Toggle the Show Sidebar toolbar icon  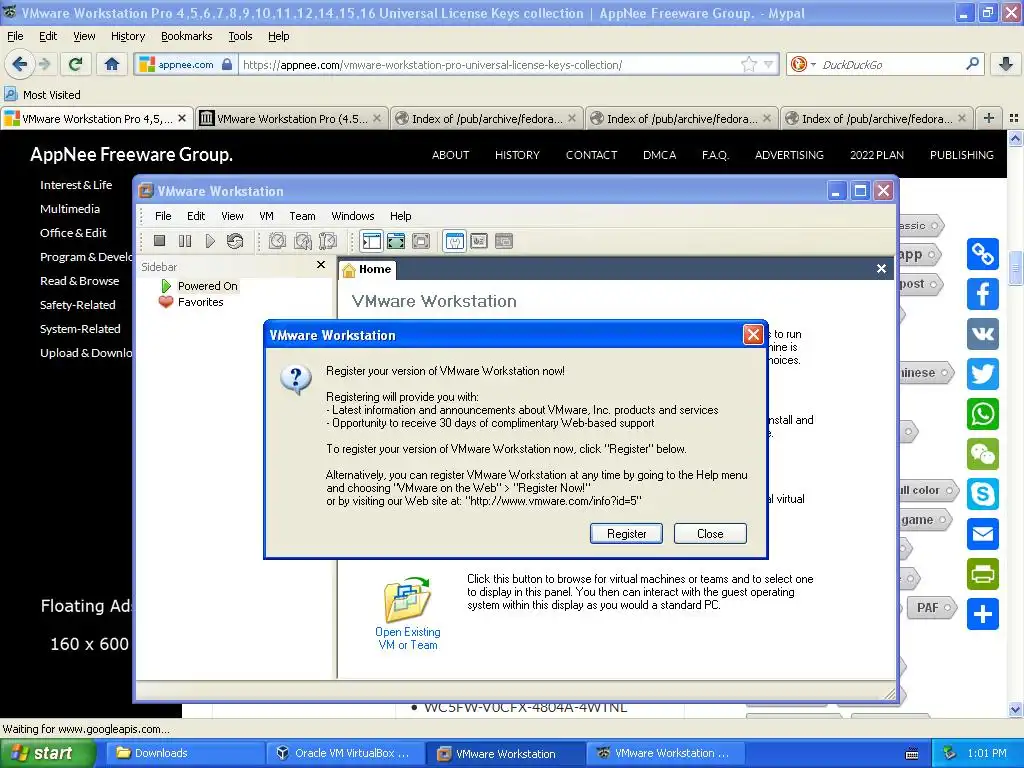point(371,241)
